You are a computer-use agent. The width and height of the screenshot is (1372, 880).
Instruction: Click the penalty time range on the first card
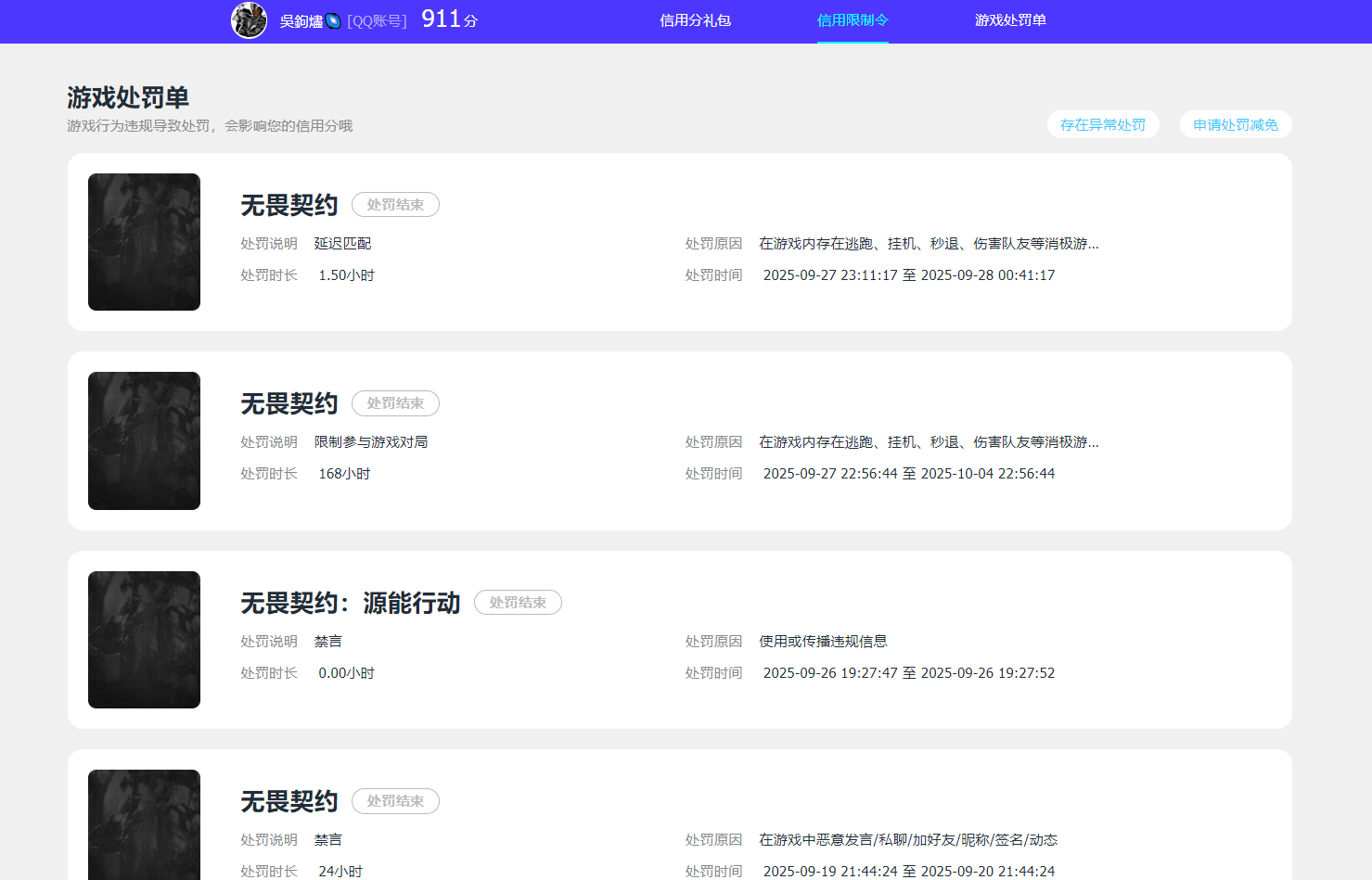[909, 274]
